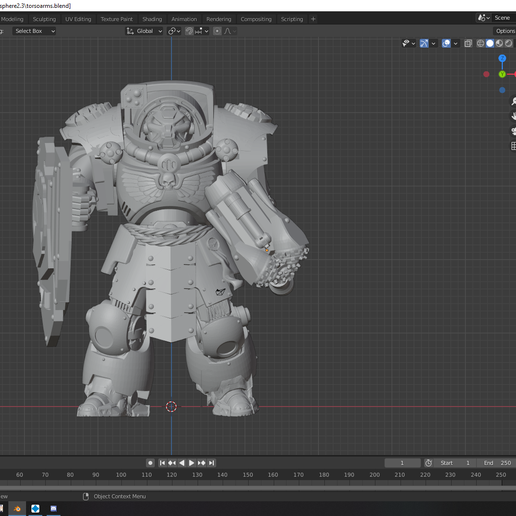Viewport: 516px width, 516px height.
Task: Toggle snapping with the magnet icon
Action: (189, 31)
